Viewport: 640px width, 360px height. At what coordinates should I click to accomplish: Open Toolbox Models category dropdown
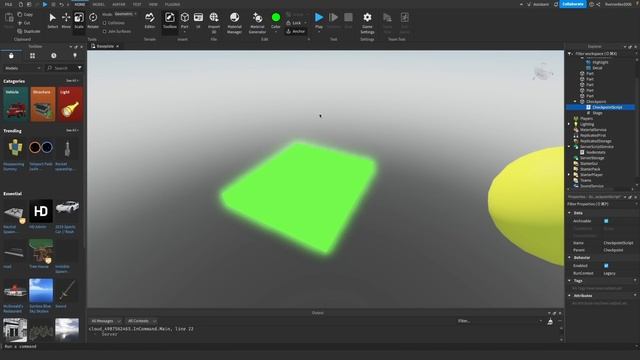click(22, 68)
